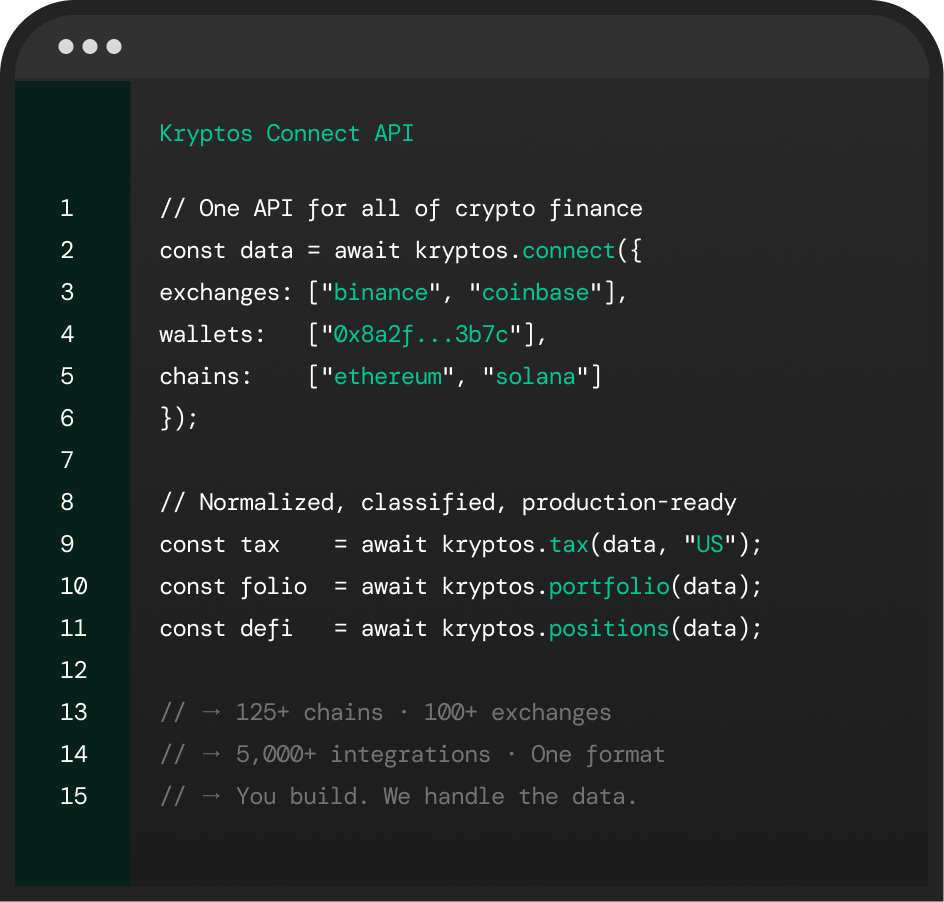
Task: Click the green 'tax' method name
Action: point(569,545)
